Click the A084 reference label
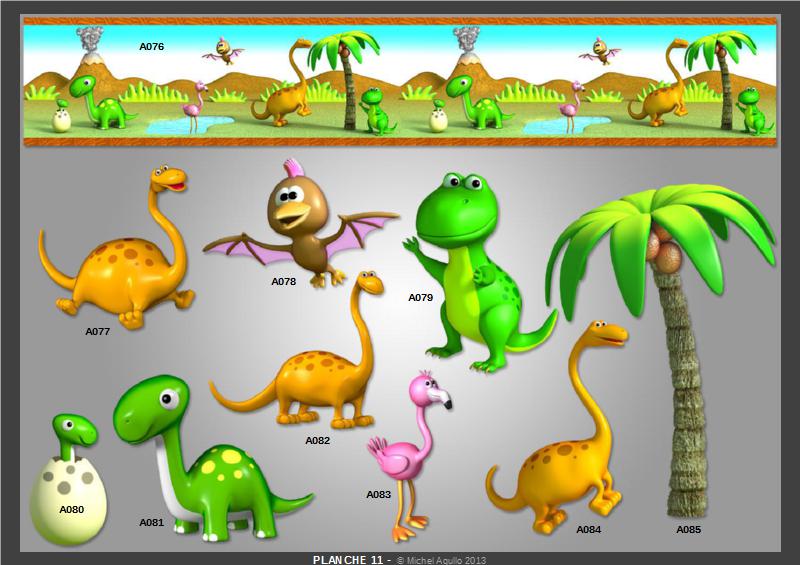 click(x=589, y=529)
